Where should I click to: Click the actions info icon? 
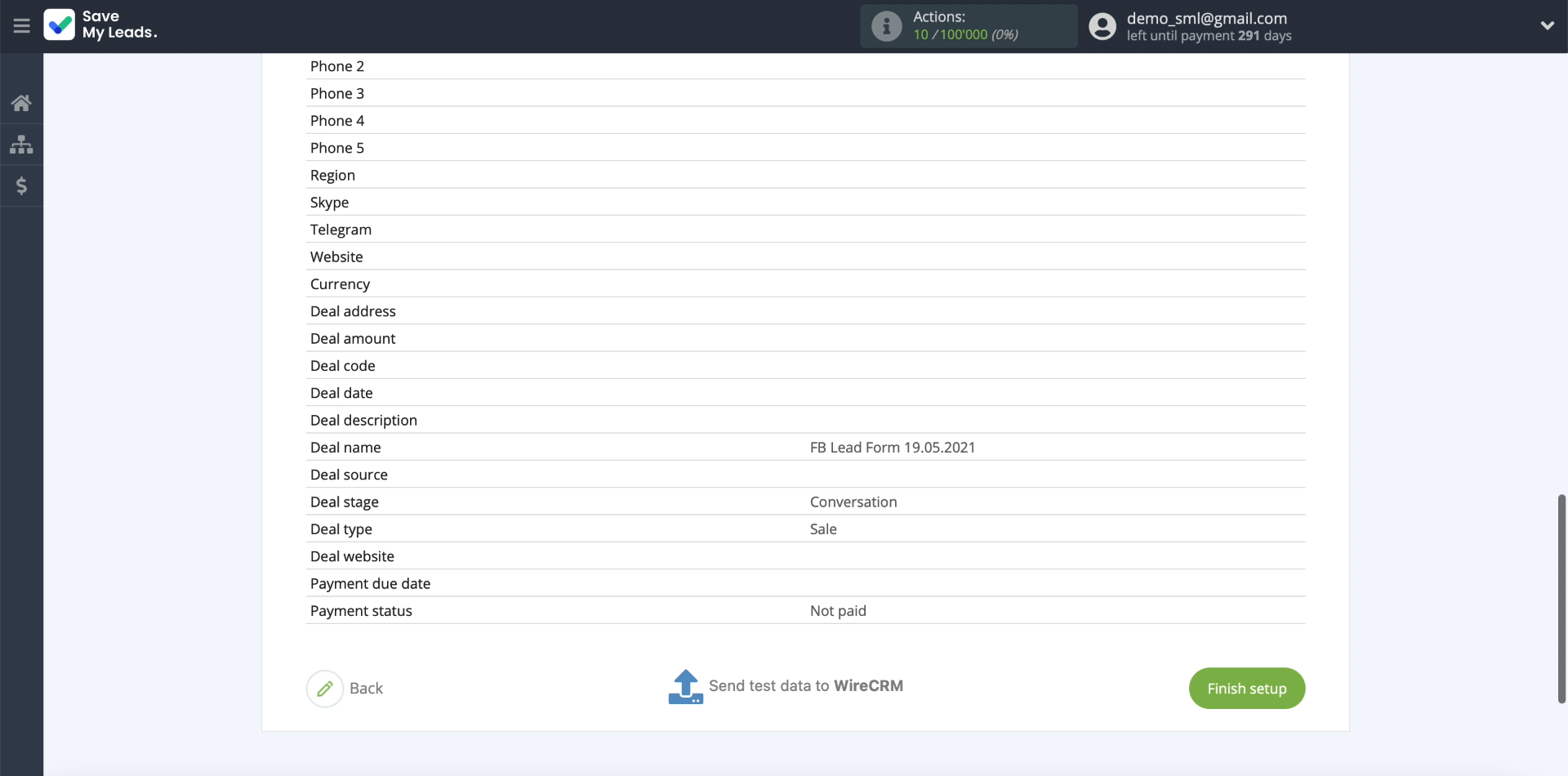point(886,26)
